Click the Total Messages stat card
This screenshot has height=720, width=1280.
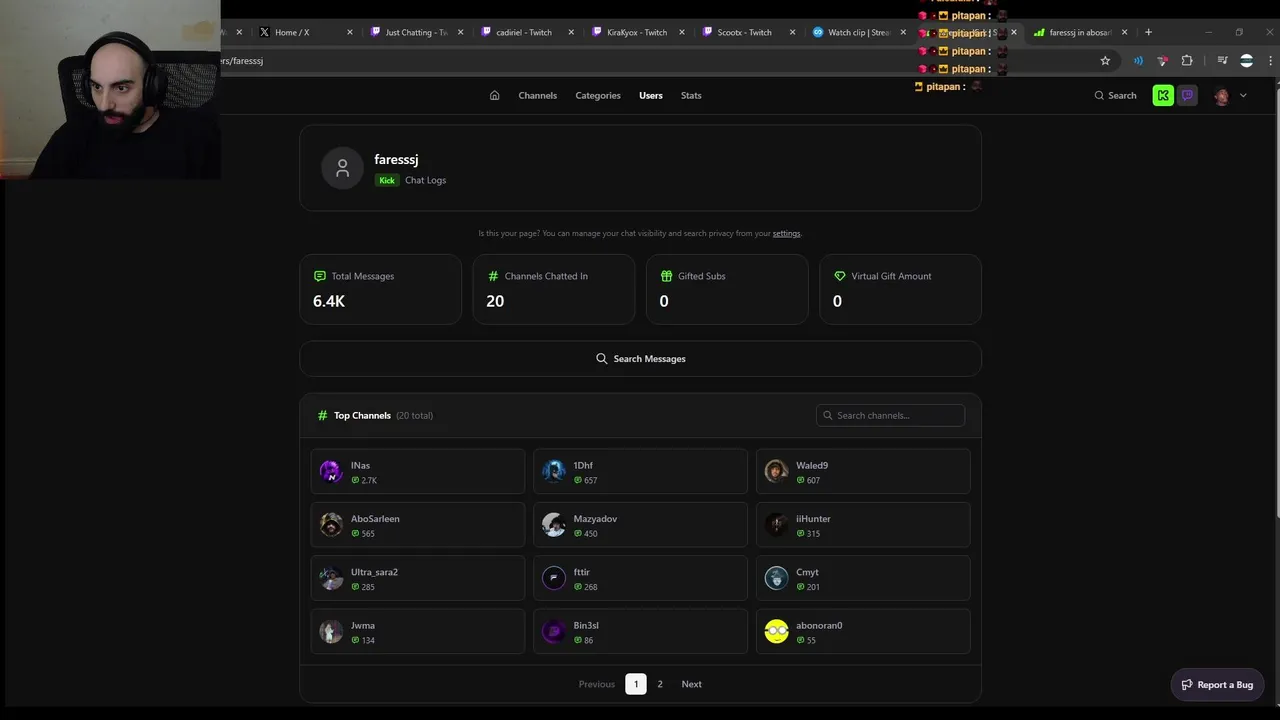coord(381,289)
